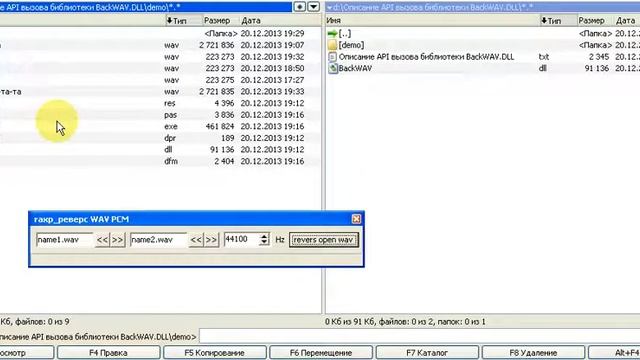Sort the right panel by Размер column
Screen dimensions: 640x360
point(595,20)
